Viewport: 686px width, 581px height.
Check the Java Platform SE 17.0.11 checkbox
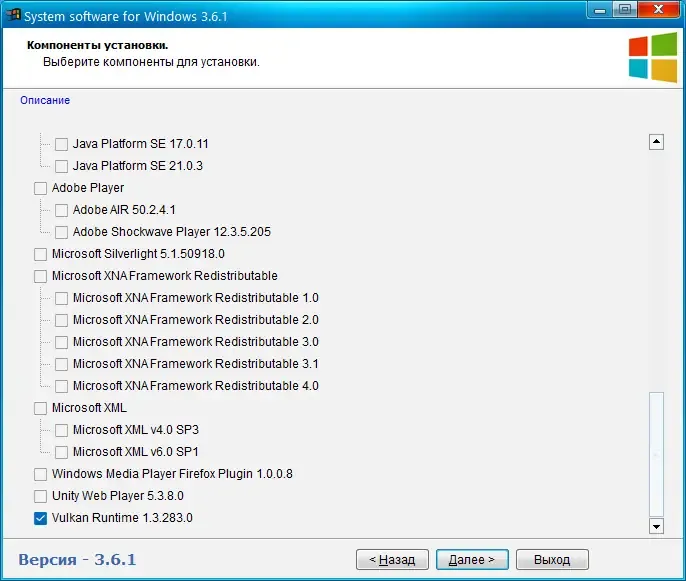(x=61, y=144)
